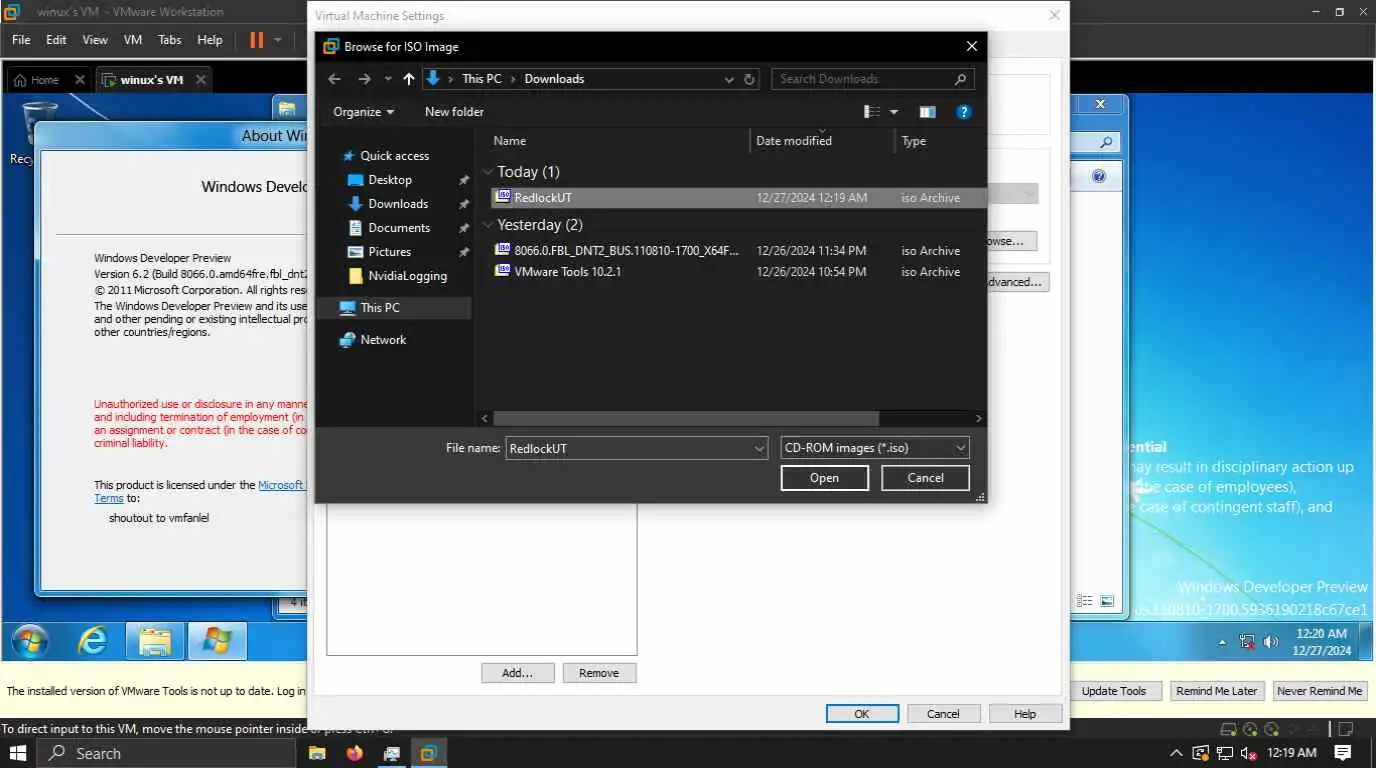Collapse the Today (1) group
This screenshot has height=768, width=1376.
click(x=489, y=172)
